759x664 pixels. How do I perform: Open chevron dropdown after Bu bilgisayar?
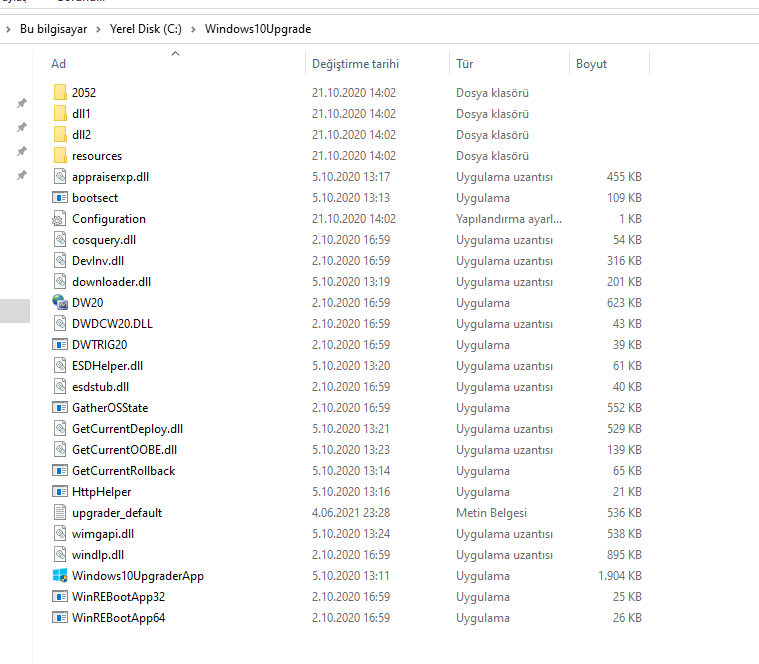(x=98, y=29)
